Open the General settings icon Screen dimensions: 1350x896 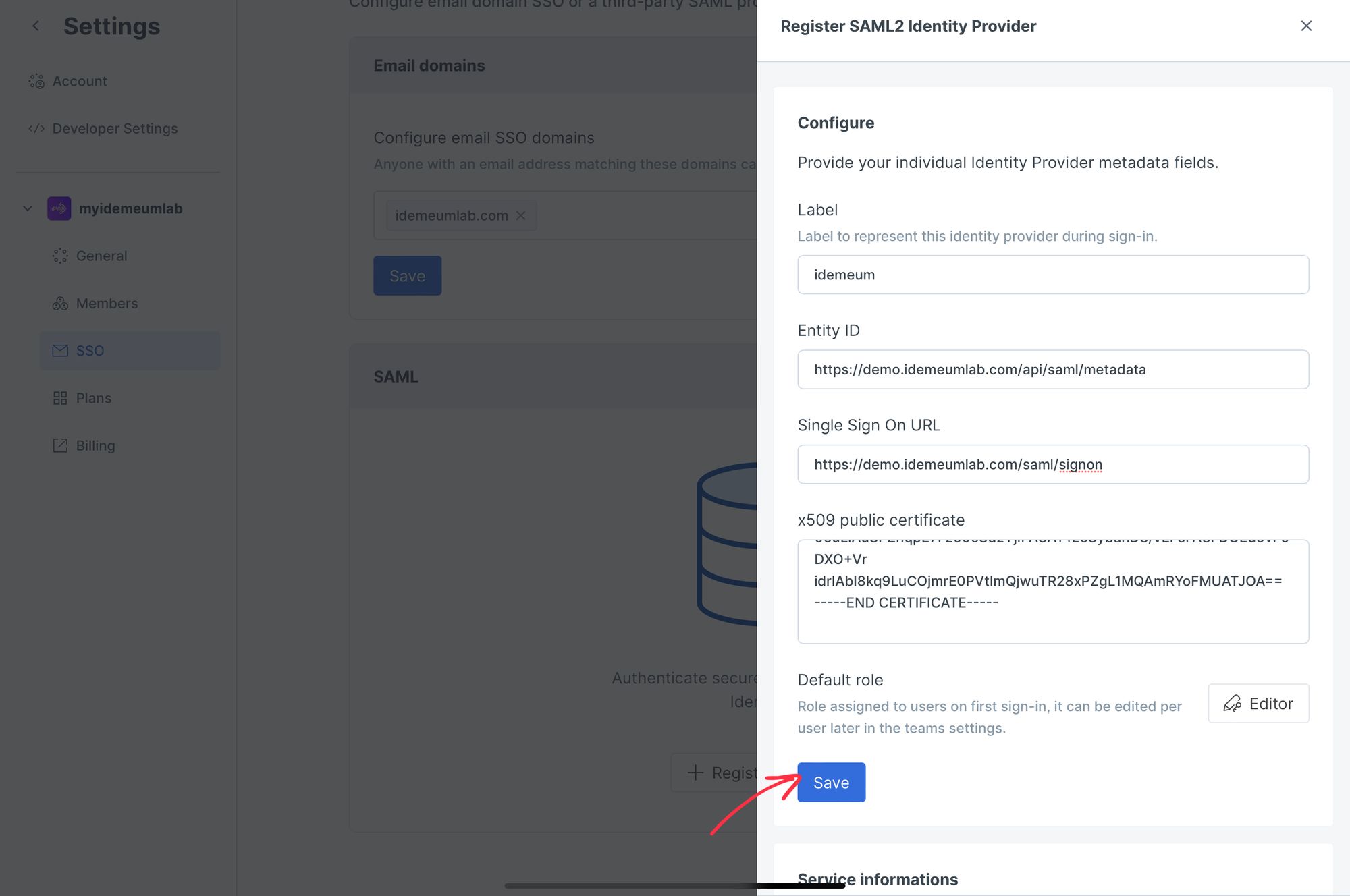pos(60,256)
